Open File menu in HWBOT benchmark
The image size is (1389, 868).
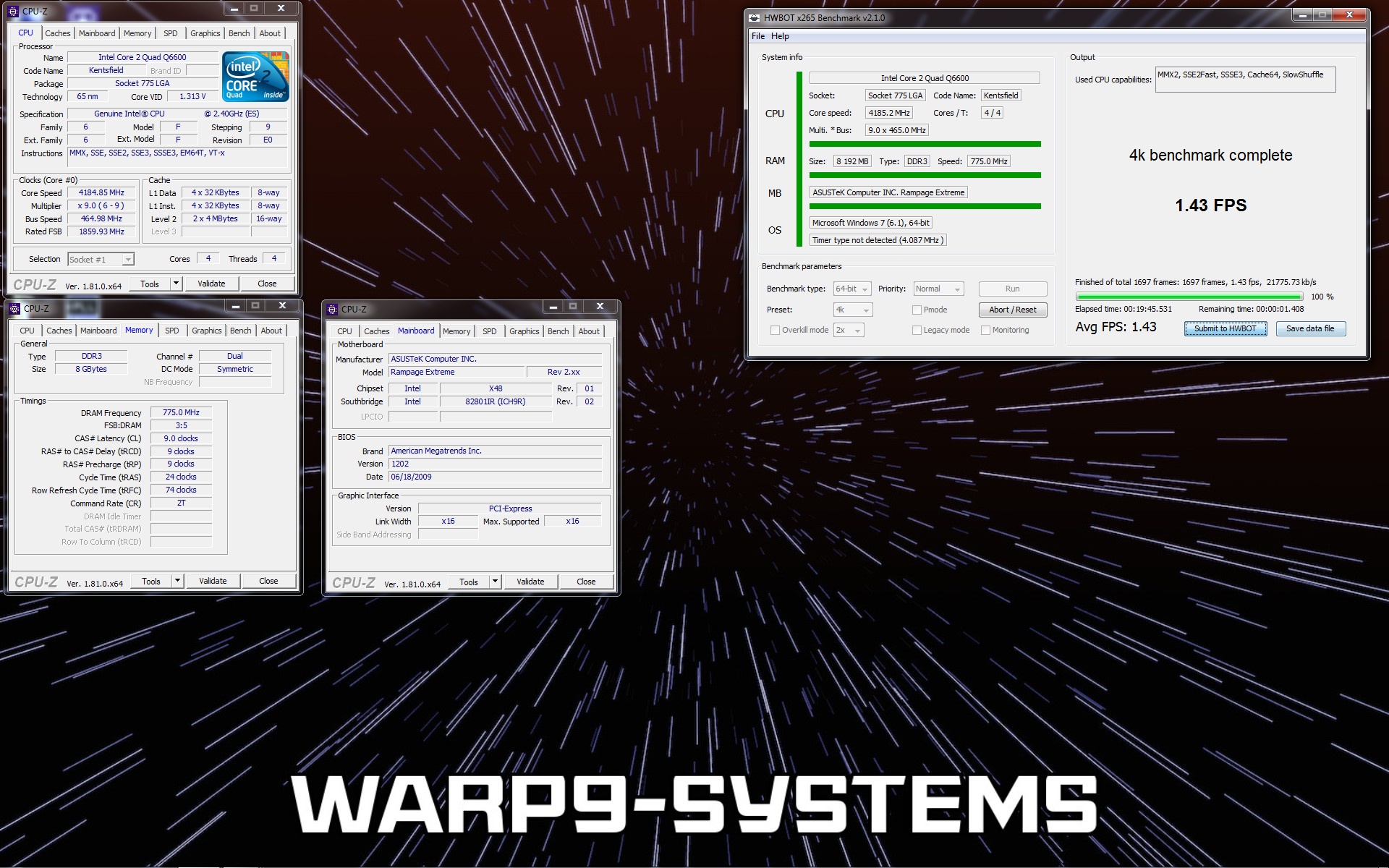[758, 36]
